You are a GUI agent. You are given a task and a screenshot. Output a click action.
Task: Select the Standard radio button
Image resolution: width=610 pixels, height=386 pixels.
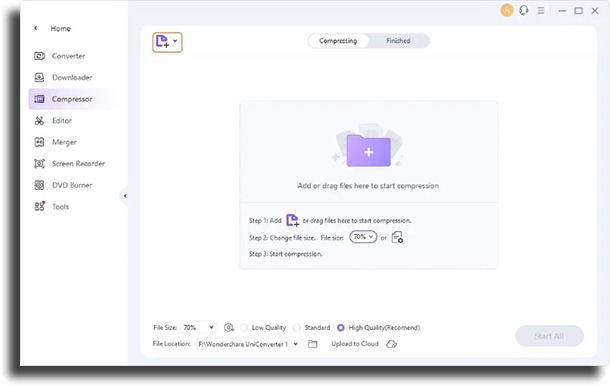click(296, 328)
